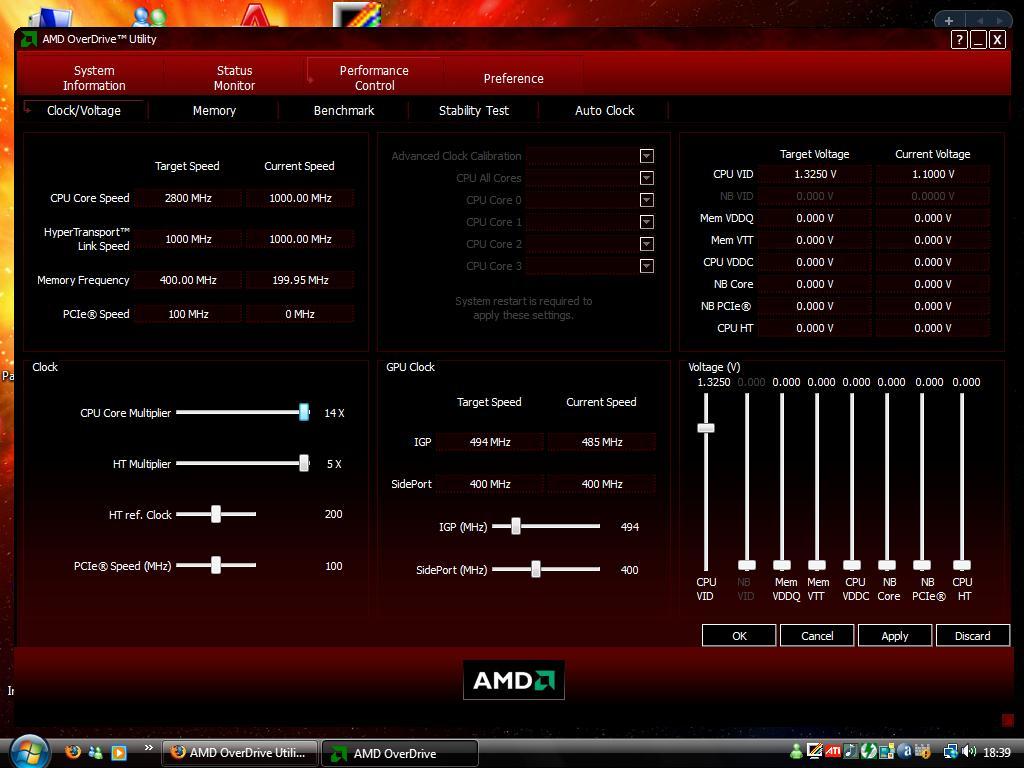Go to the Stability Test sub-tab
The width and height of the screenshot is (1024, 768).
pos(473,110)
